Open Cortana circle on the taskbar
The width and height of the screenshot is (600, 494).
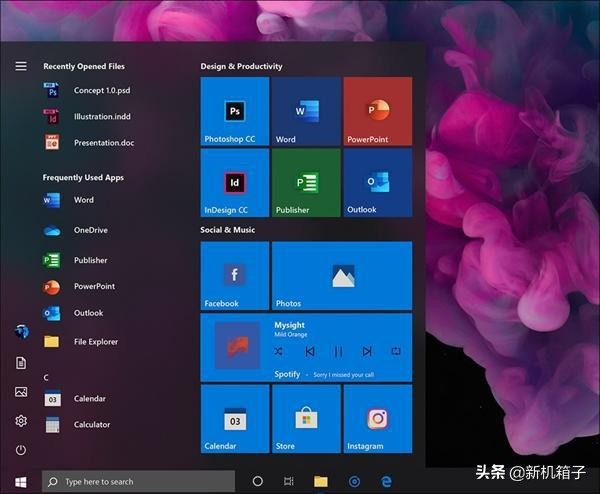[x=258, y=481]
